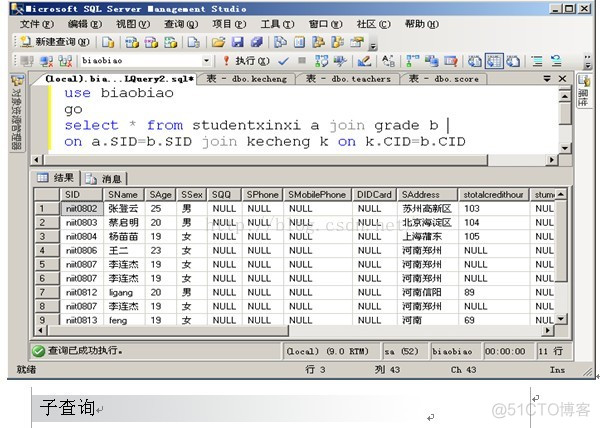Open the 帮助(H) menu
Screen dimensions: 600x428
click(421, 24)
